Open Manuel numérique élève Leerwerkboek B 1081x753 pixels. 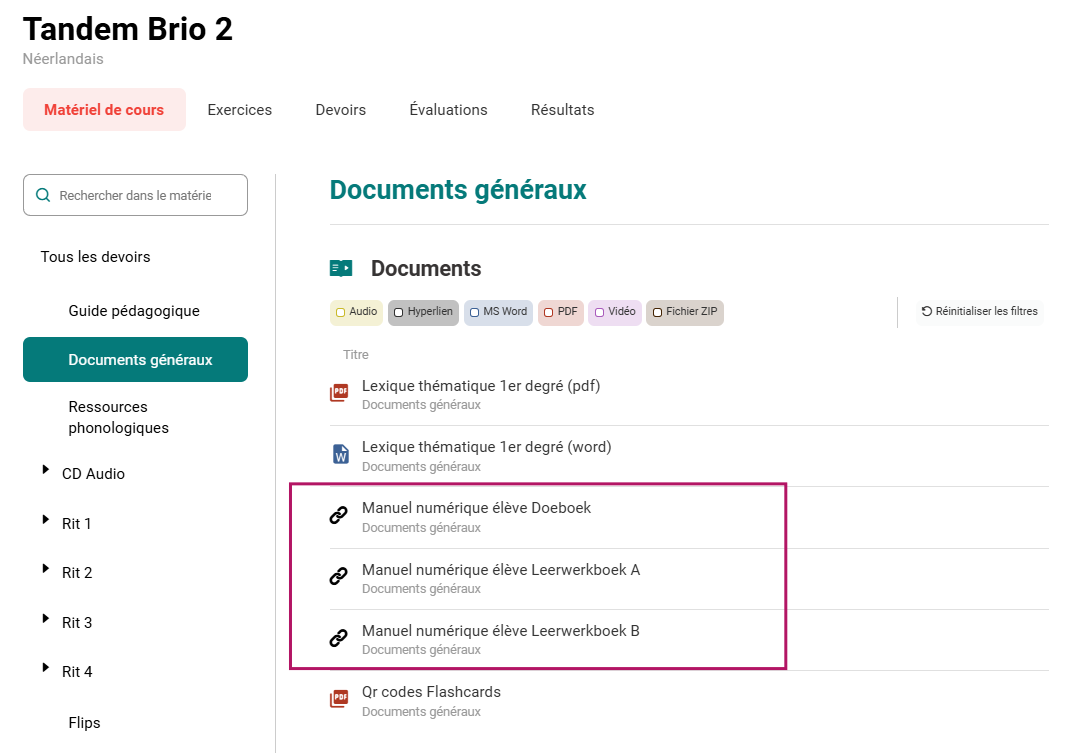coord(501,630)
